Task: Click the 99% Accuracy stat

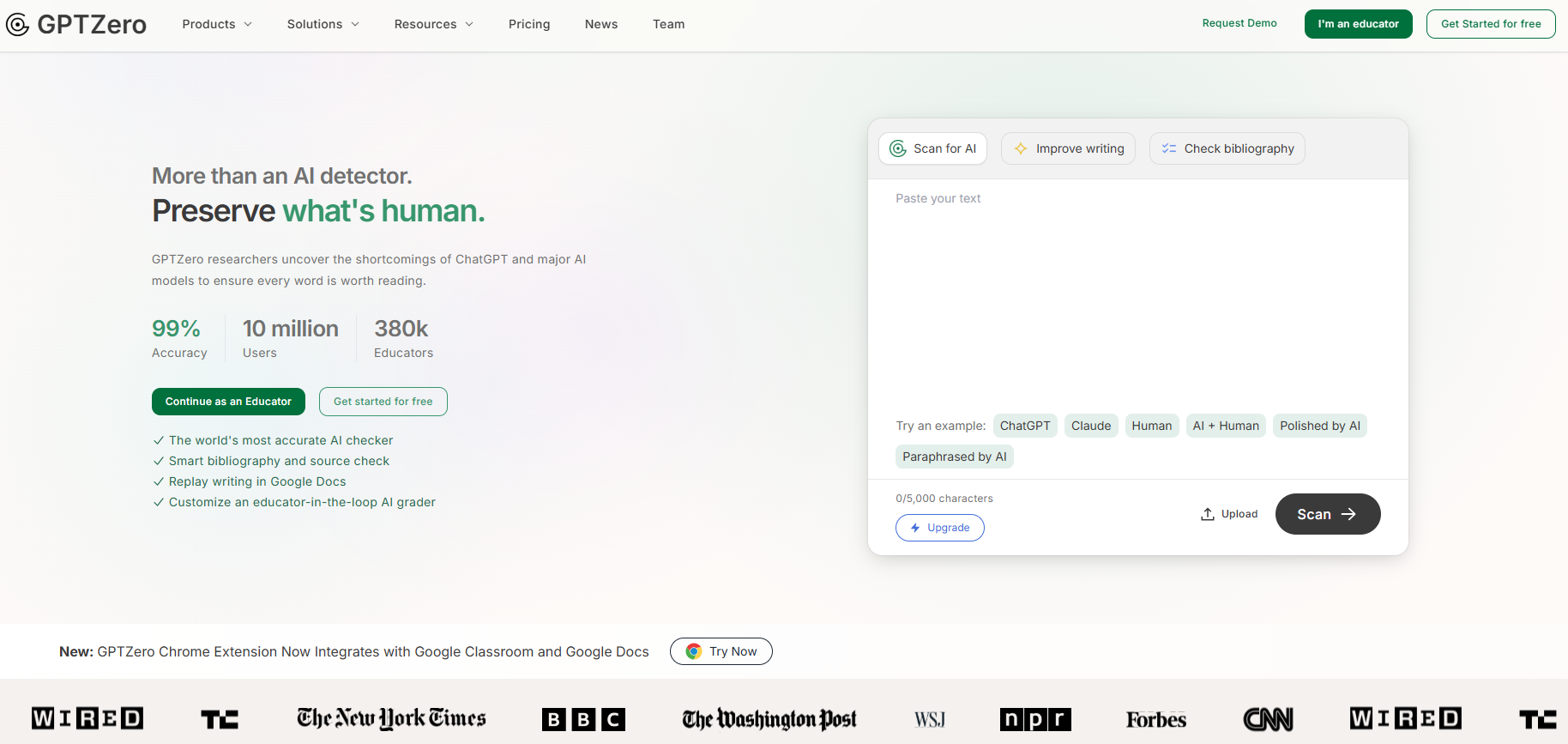Action: (x=179, y=339)
